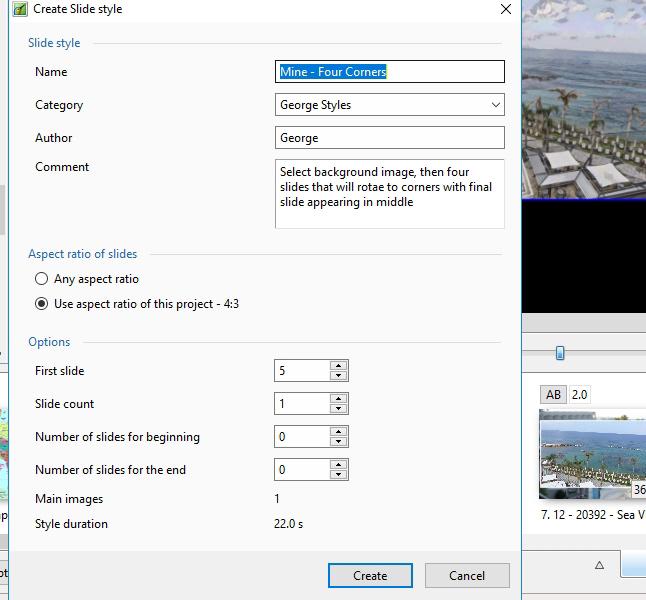The width and height of the screenshot is (646, 600).
Task: Click the Number of slides for the end field
Action: [x=302, y=469]
